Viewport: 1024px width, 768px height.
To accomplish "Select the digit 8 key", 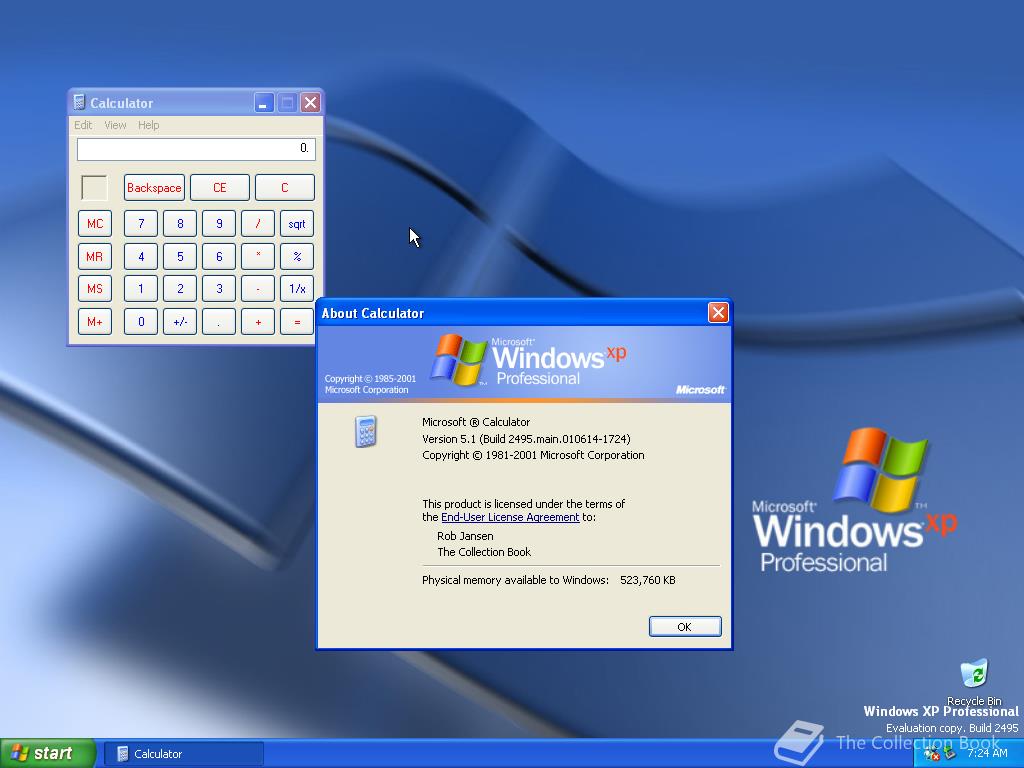I will [x=180, y=223].
